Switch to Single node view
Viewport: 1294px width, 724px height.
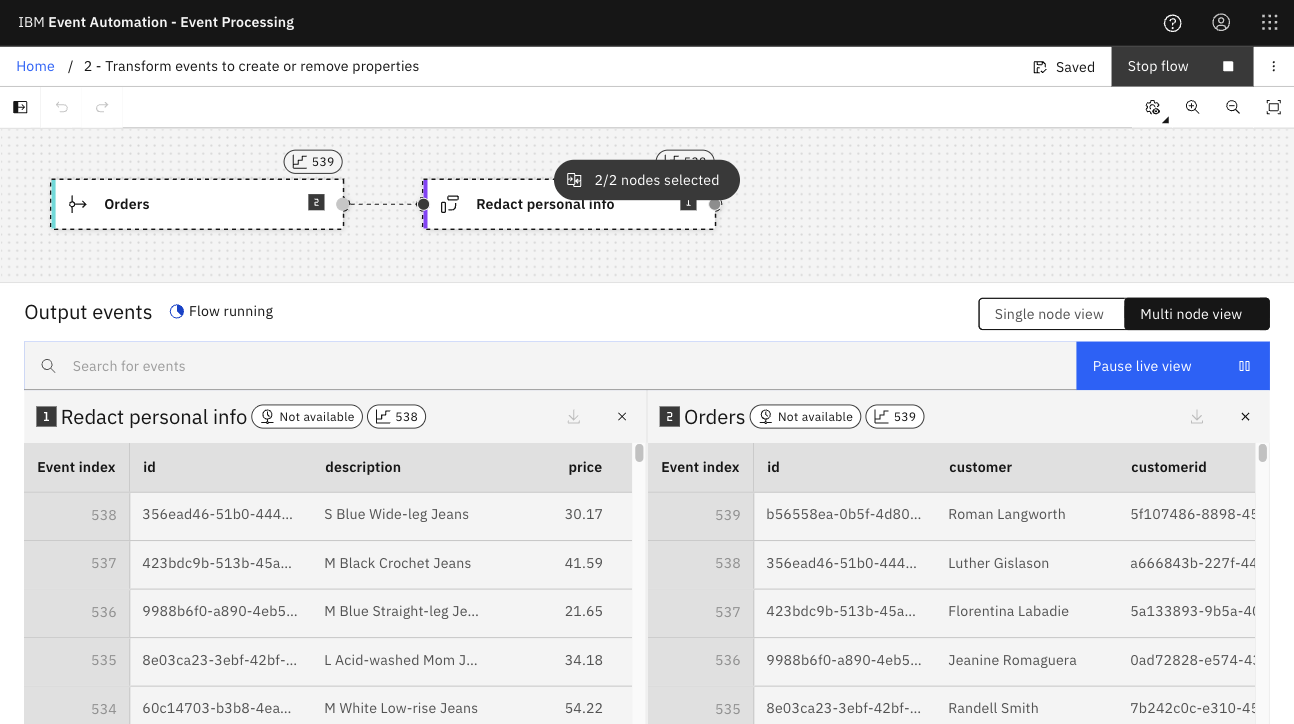coord(1050,314)
